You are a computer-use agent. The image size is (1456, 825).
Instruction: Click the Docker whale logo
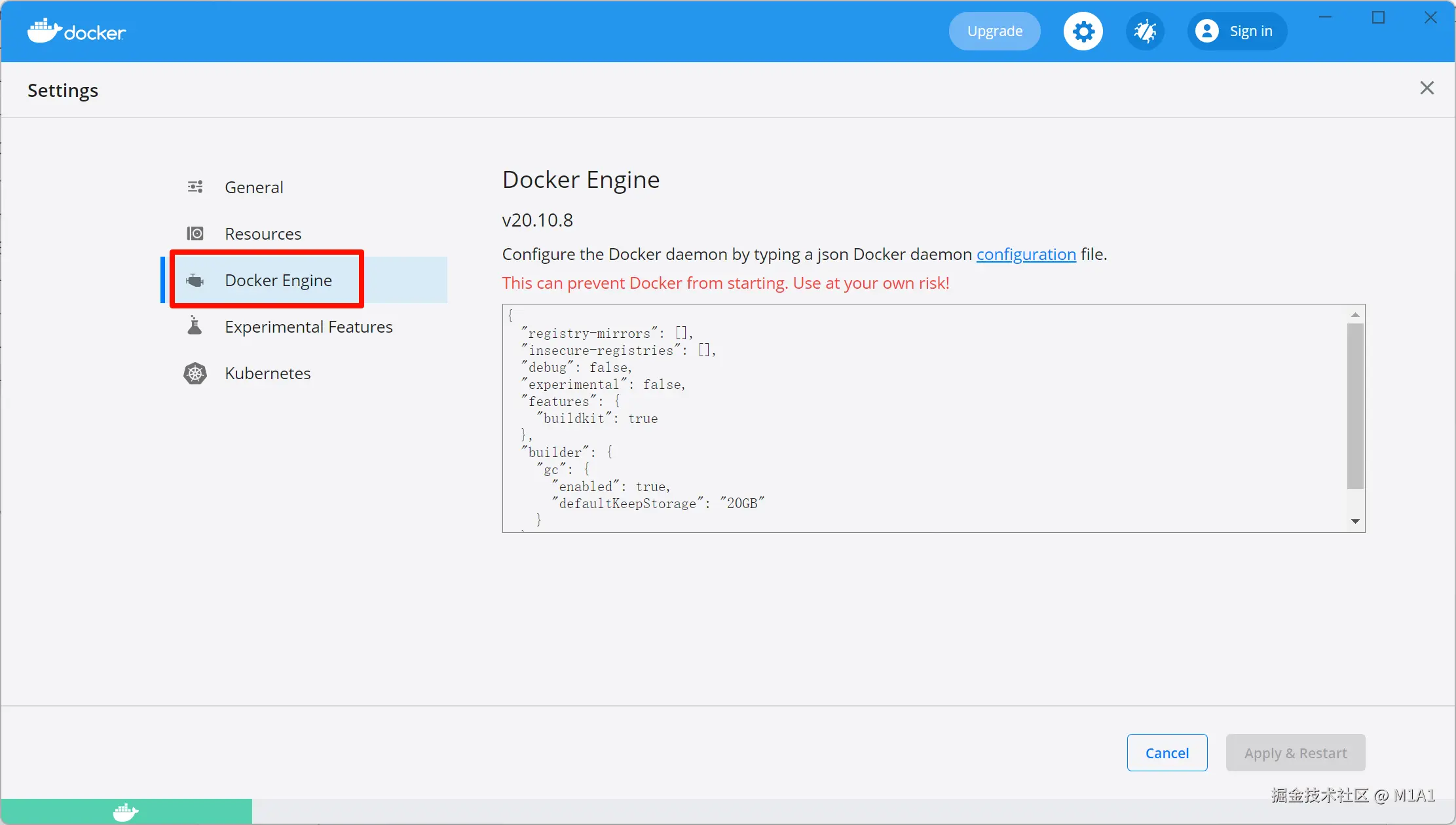tap(45, 31)
